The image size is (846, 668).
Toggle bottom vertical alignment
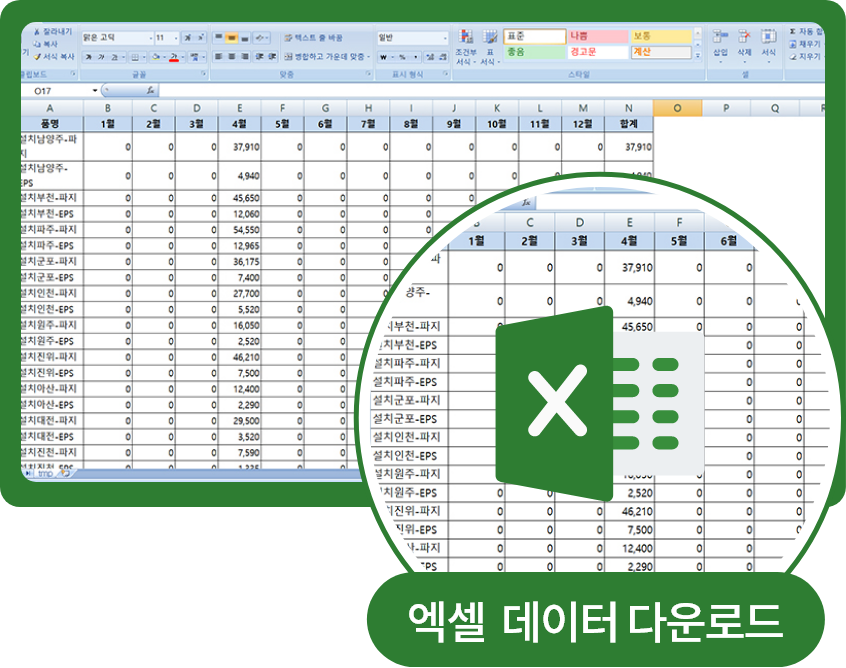pyautogui.click(x=244, y=38)
